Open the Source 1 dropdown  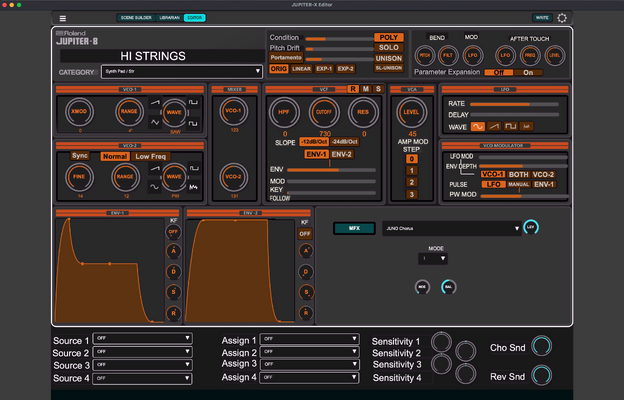click(142, 338)
